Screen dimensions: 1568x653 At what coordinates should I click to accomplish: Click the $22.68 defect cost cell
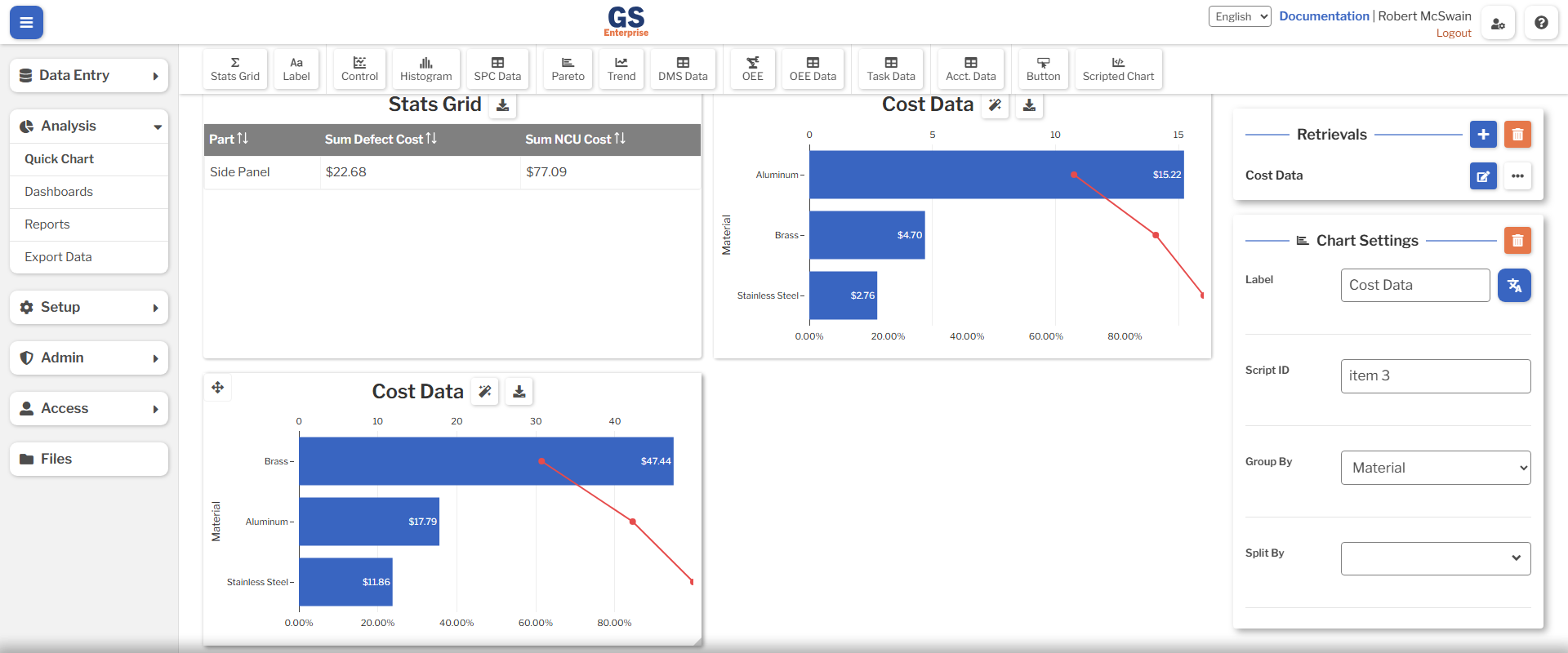[420, 172]
